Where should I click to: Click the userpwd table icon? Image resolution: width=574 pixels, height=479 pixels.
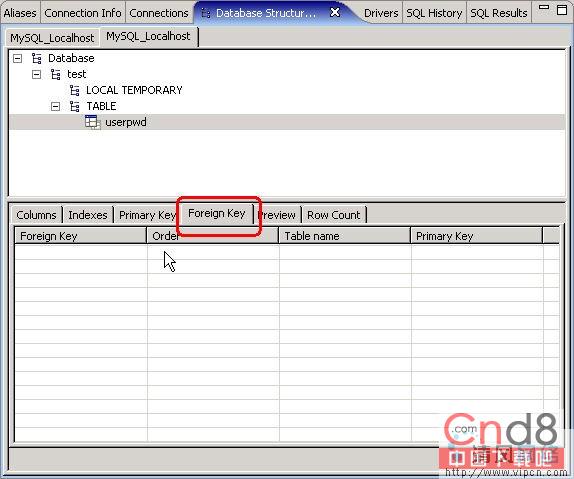coord(93,122)
